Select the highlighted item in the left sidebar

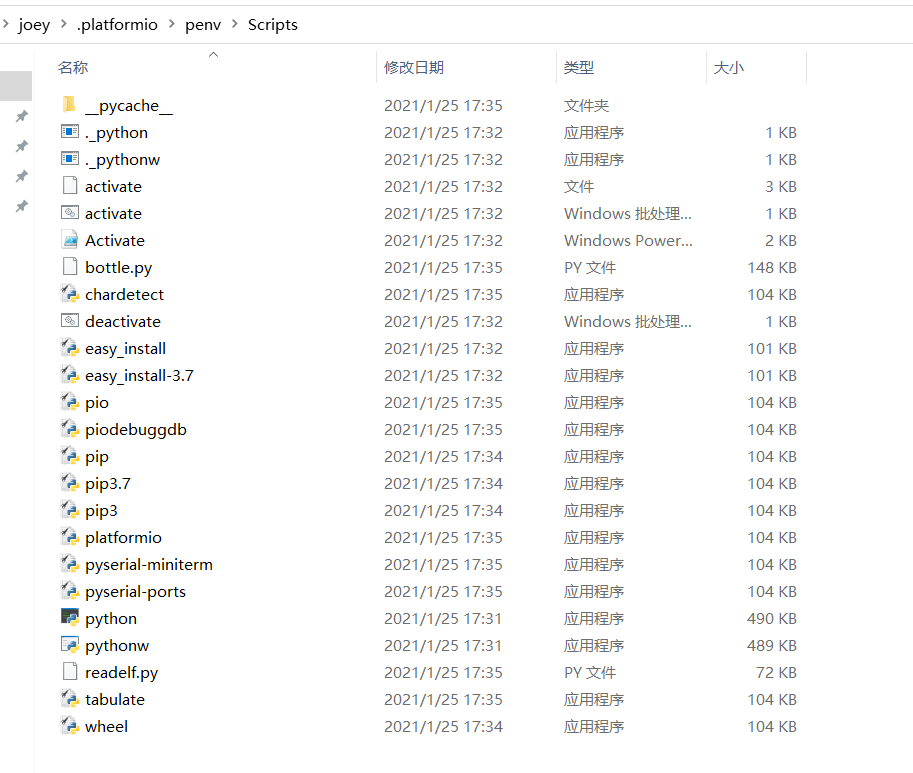[x=16, y=86]
